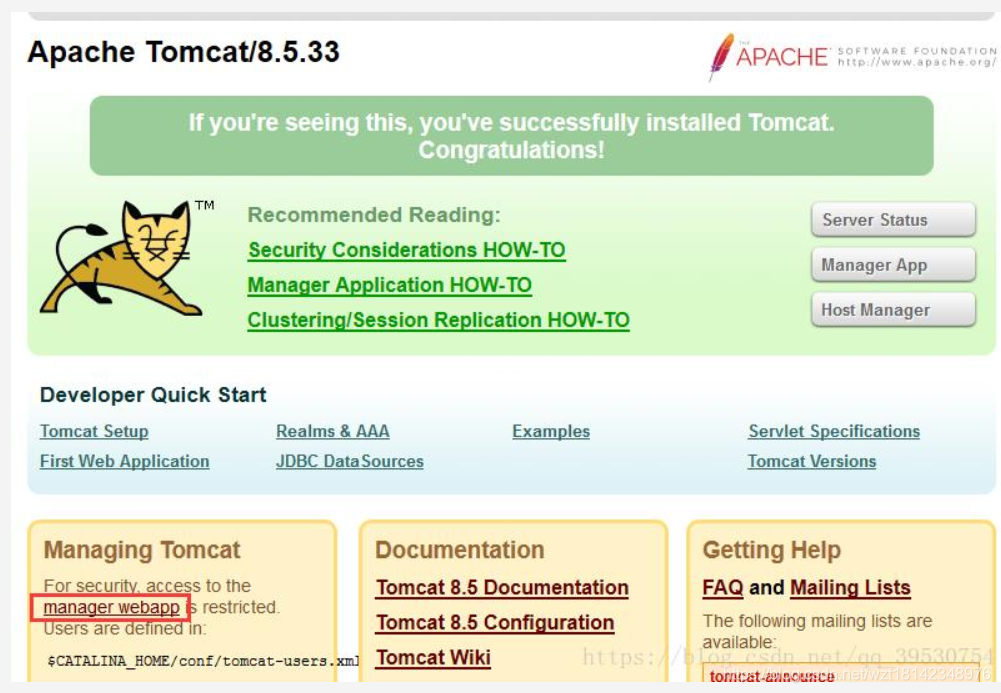Open Tomcat 8.5 Documentation link
Image resolution: width=1001 pixels, height=693 pixels.
point(502,588)
